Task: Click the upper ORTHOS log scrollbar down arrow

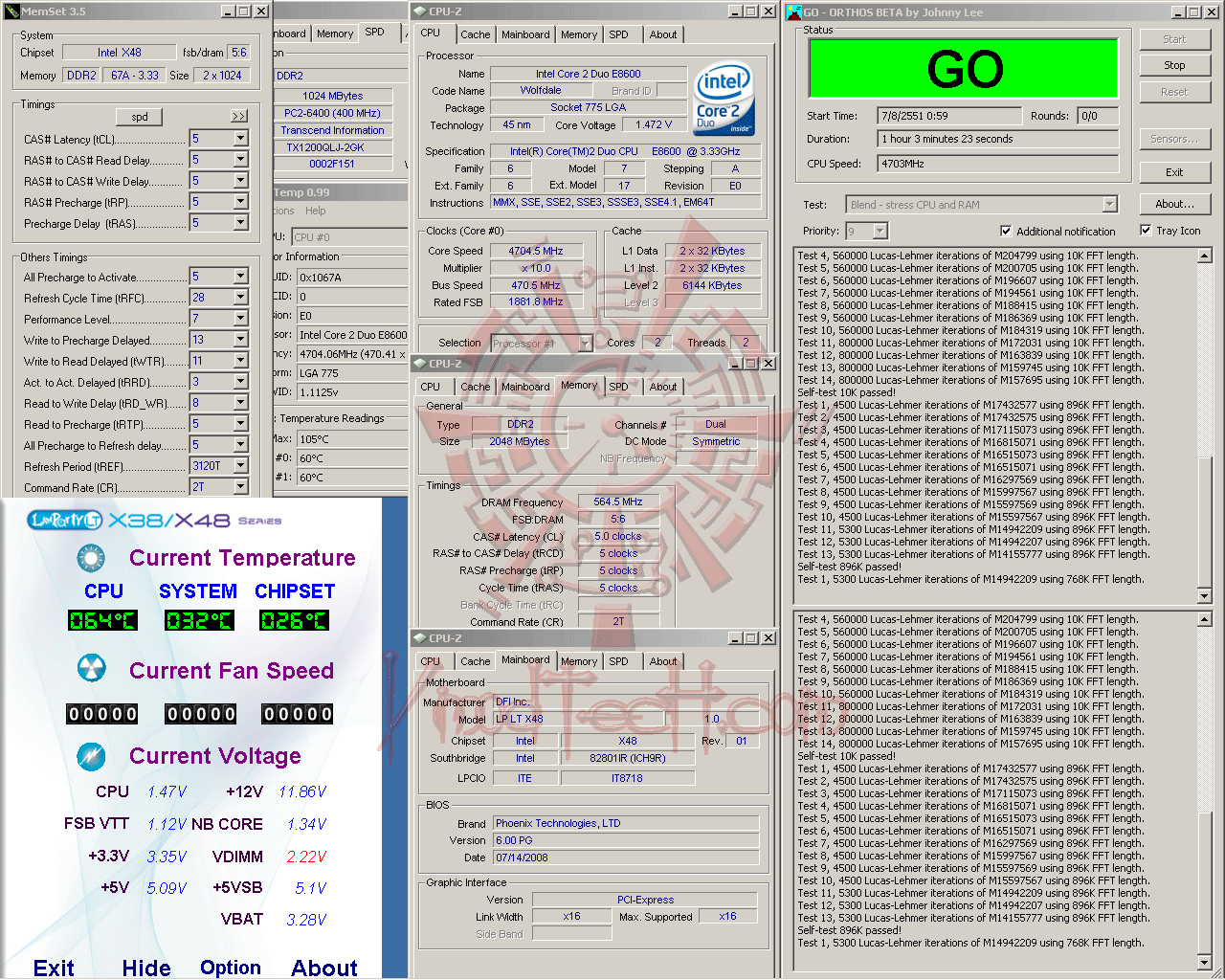Action: [x=1204, y=595]
